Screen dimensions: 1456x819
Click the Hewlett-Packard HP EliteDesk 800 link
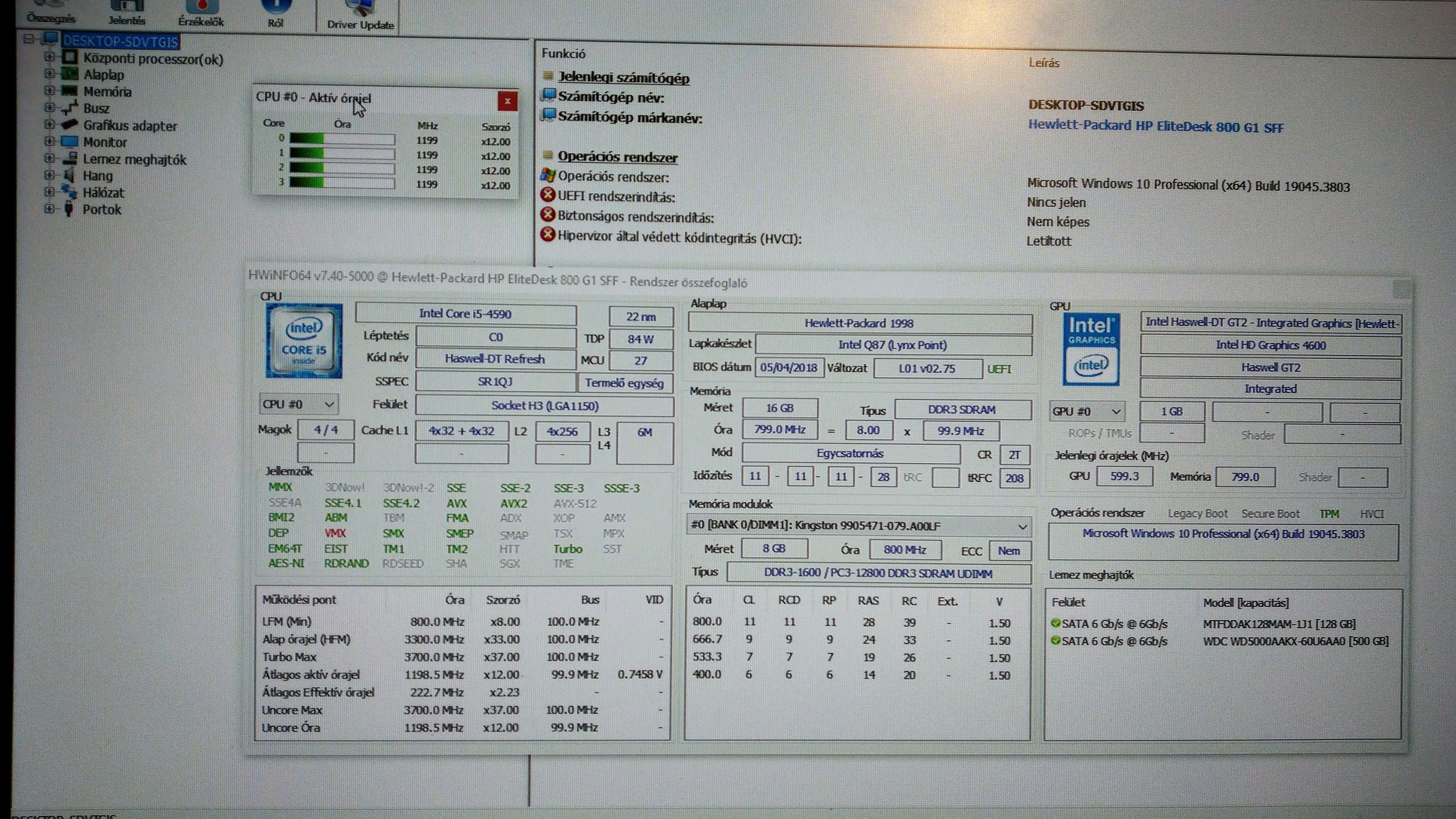click(1155, 127)
